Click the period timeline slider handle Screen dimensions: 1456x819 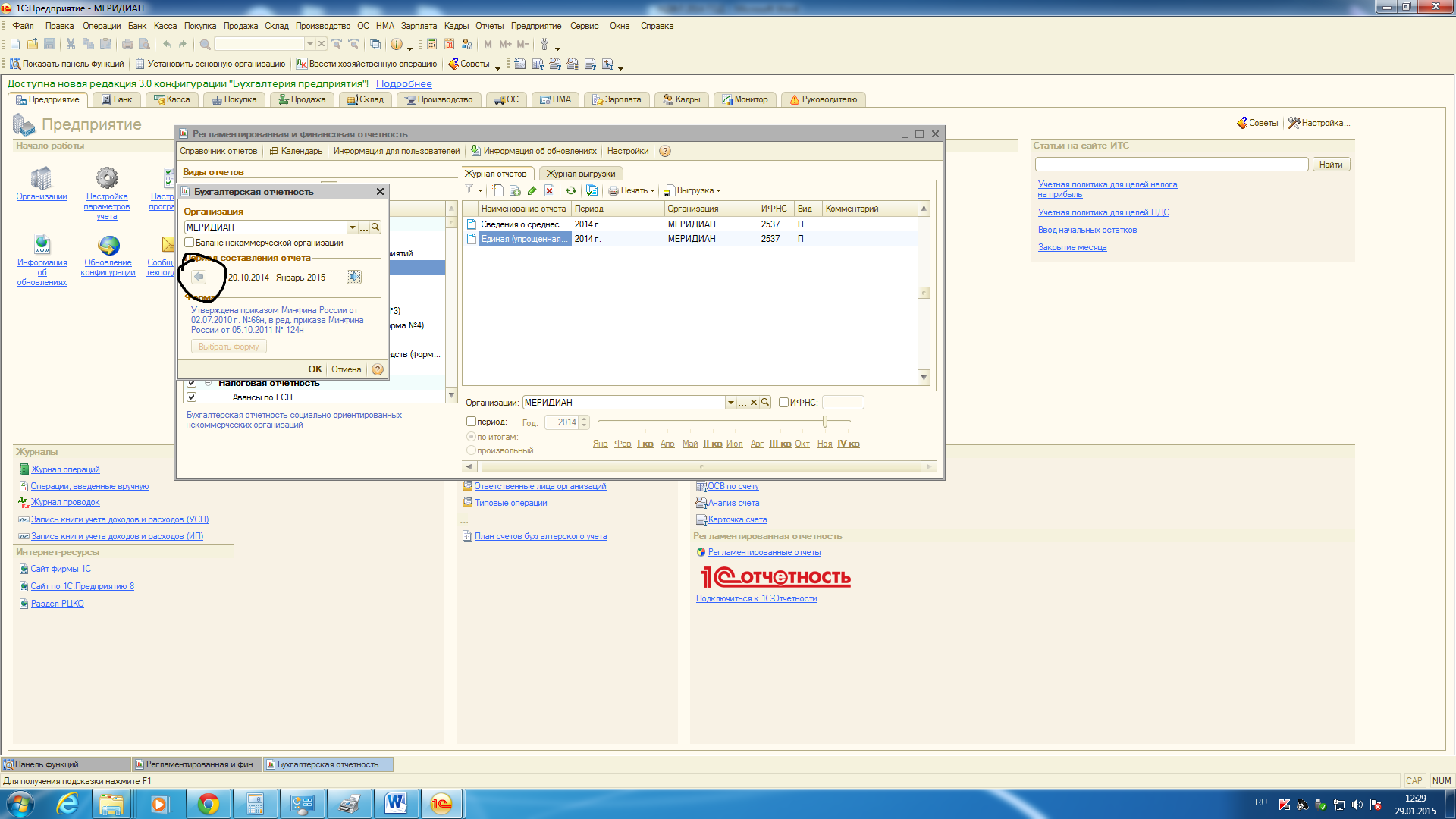point(825,421)
